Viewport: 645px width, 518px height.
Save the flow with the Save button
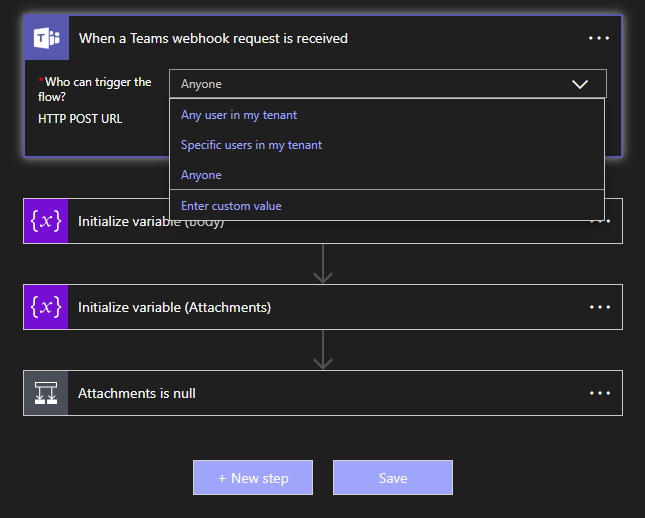point(393,478)
